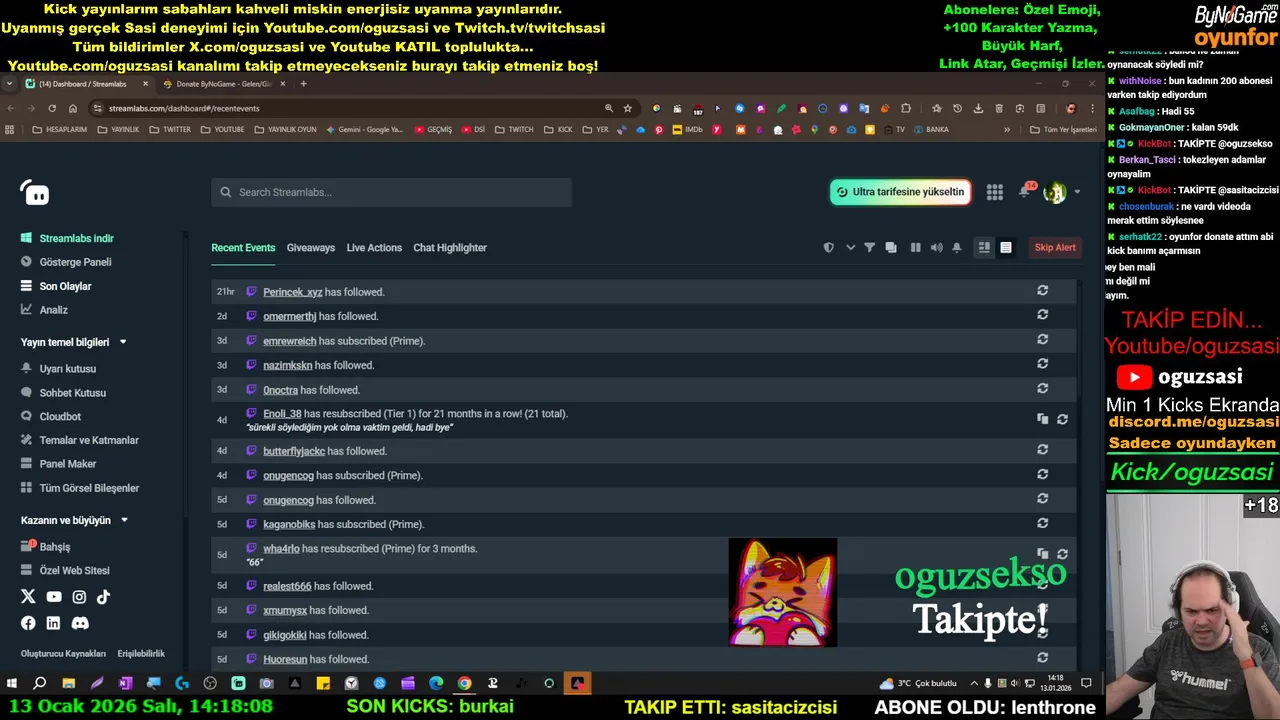Pause the alert queue

click(x=915, y=248)
